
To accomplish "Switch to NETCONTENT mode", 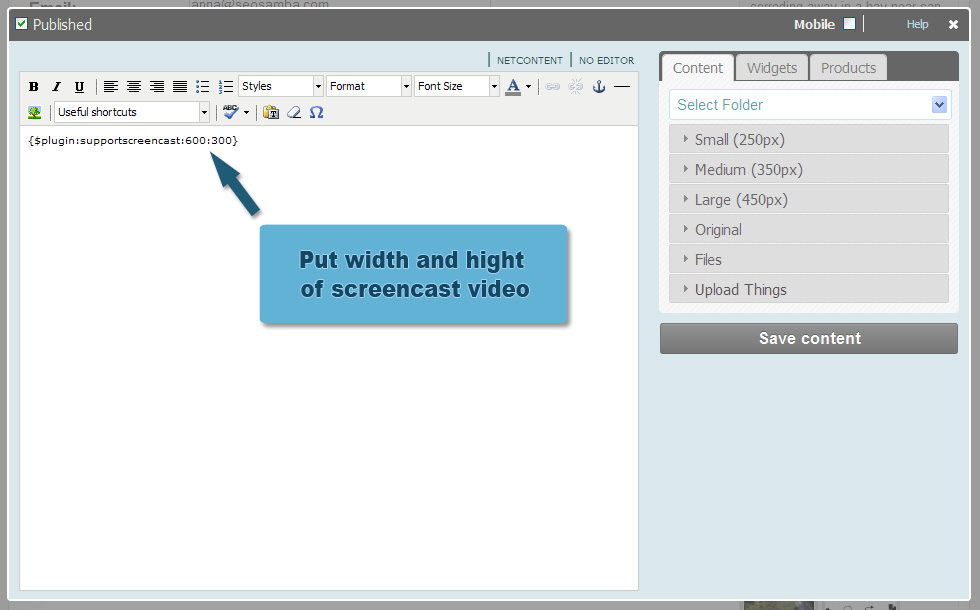I will click(530, 61).
